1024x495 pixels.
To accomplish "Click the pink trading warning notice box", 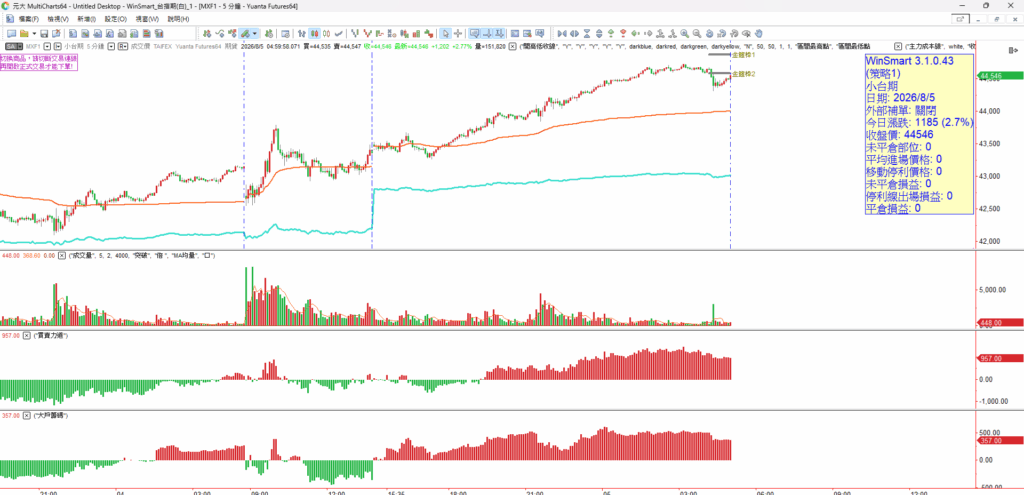I will pos(39,63).
